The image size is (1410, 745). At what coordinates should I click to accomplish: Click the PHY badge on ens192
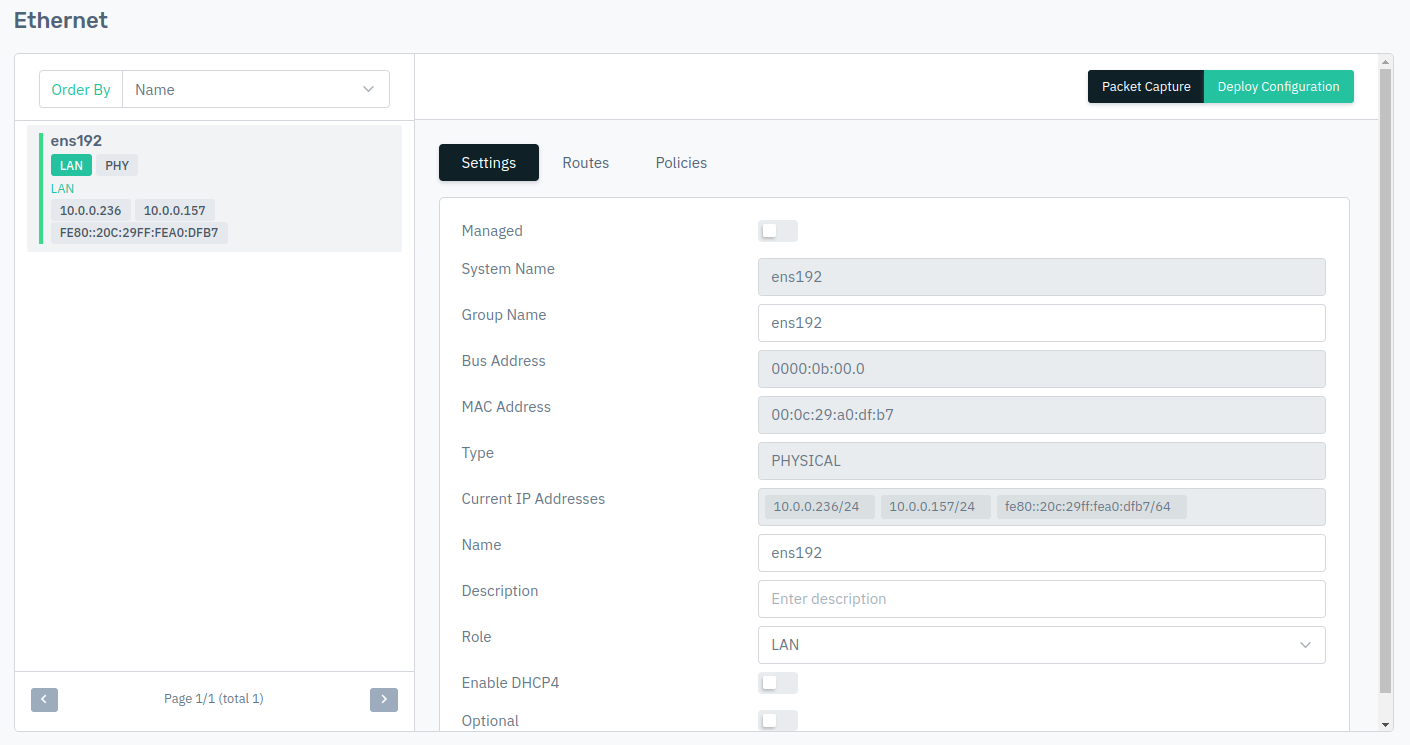point(117,165)
